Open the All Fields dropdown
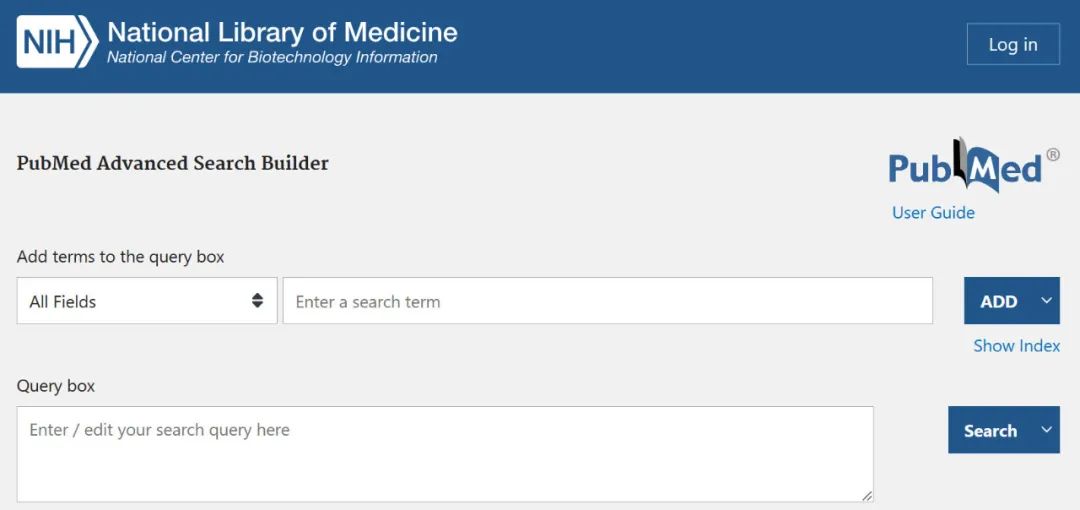 click(x=146, y=301)
